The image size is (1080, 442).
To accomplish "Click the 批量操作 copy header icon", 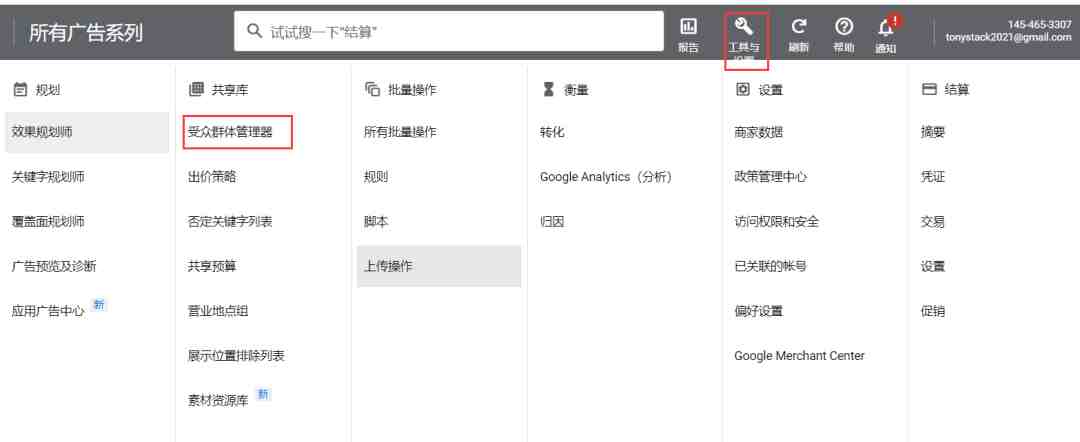I will [373, 90].
